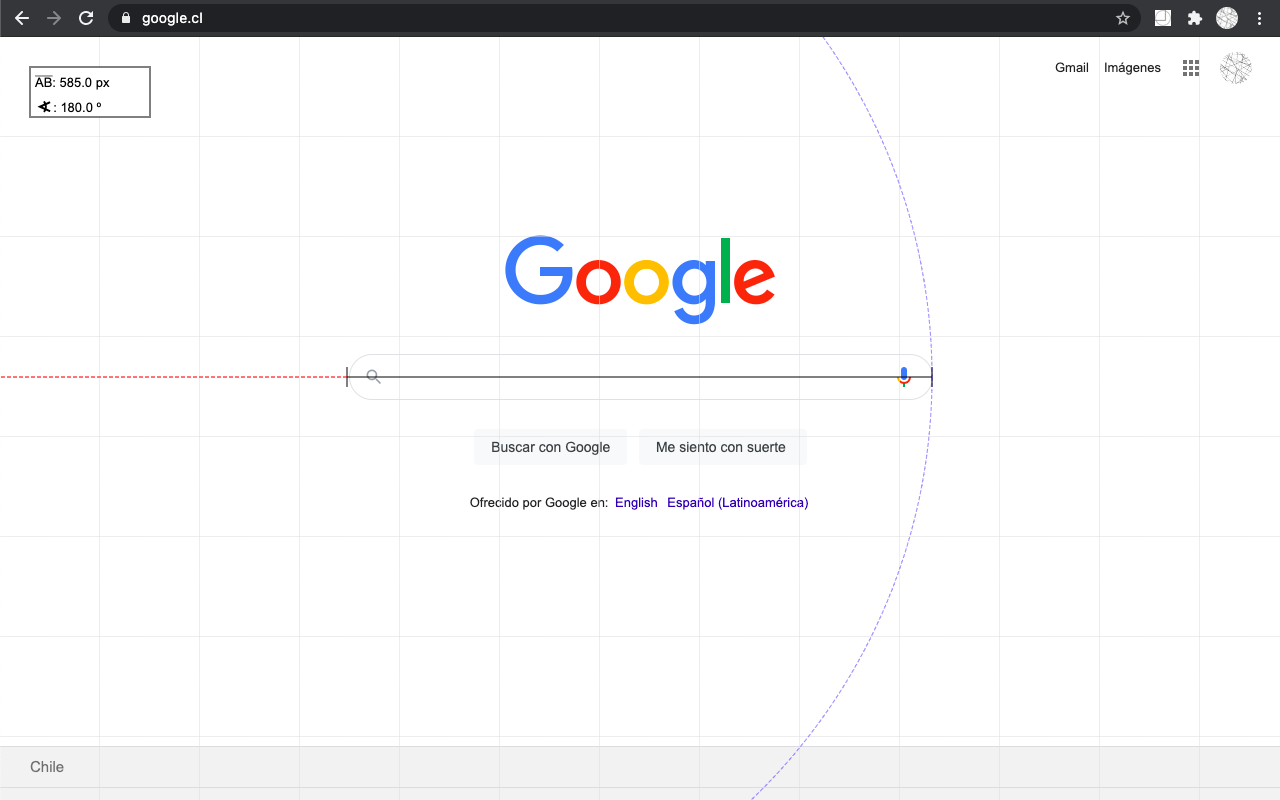Bookmark this page with the star icon
The height and width of the screenshot is (800, 1280).
1123,18
